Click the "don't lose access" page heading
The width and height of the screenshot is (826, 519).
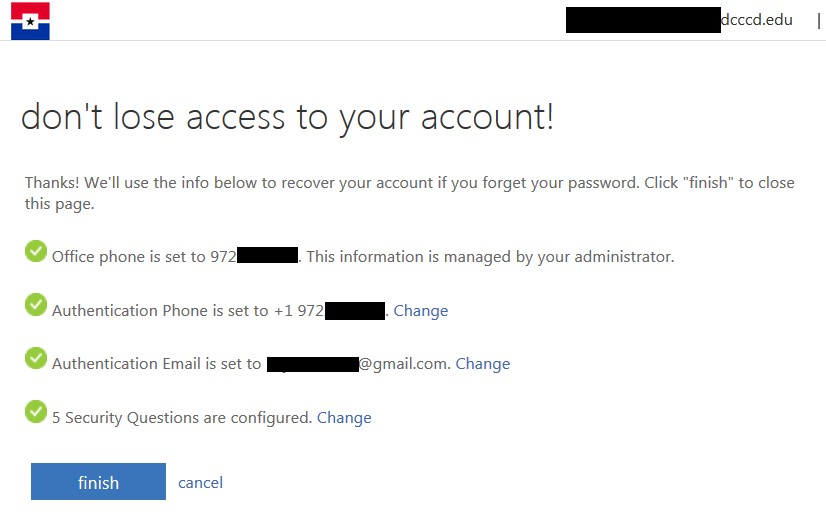287,117
